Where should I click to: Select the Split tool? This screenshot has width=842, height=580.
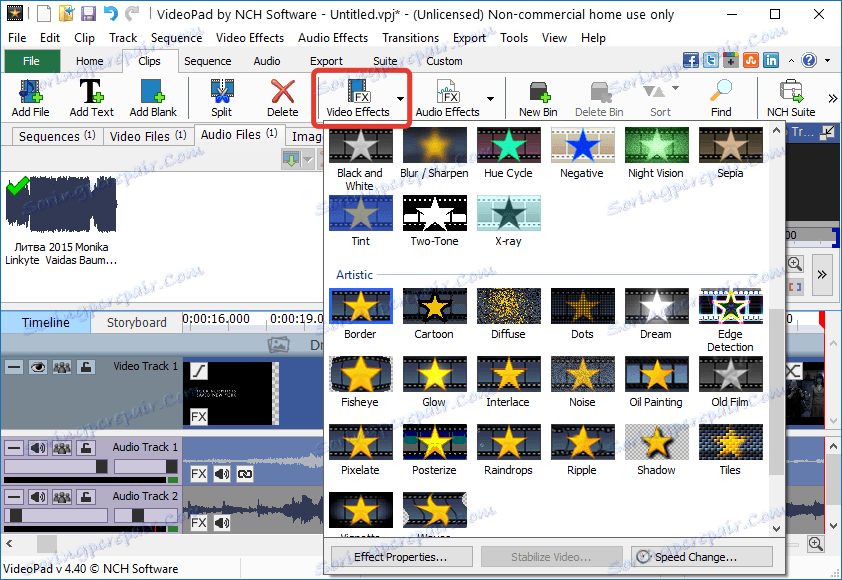[x=221, y=98]
